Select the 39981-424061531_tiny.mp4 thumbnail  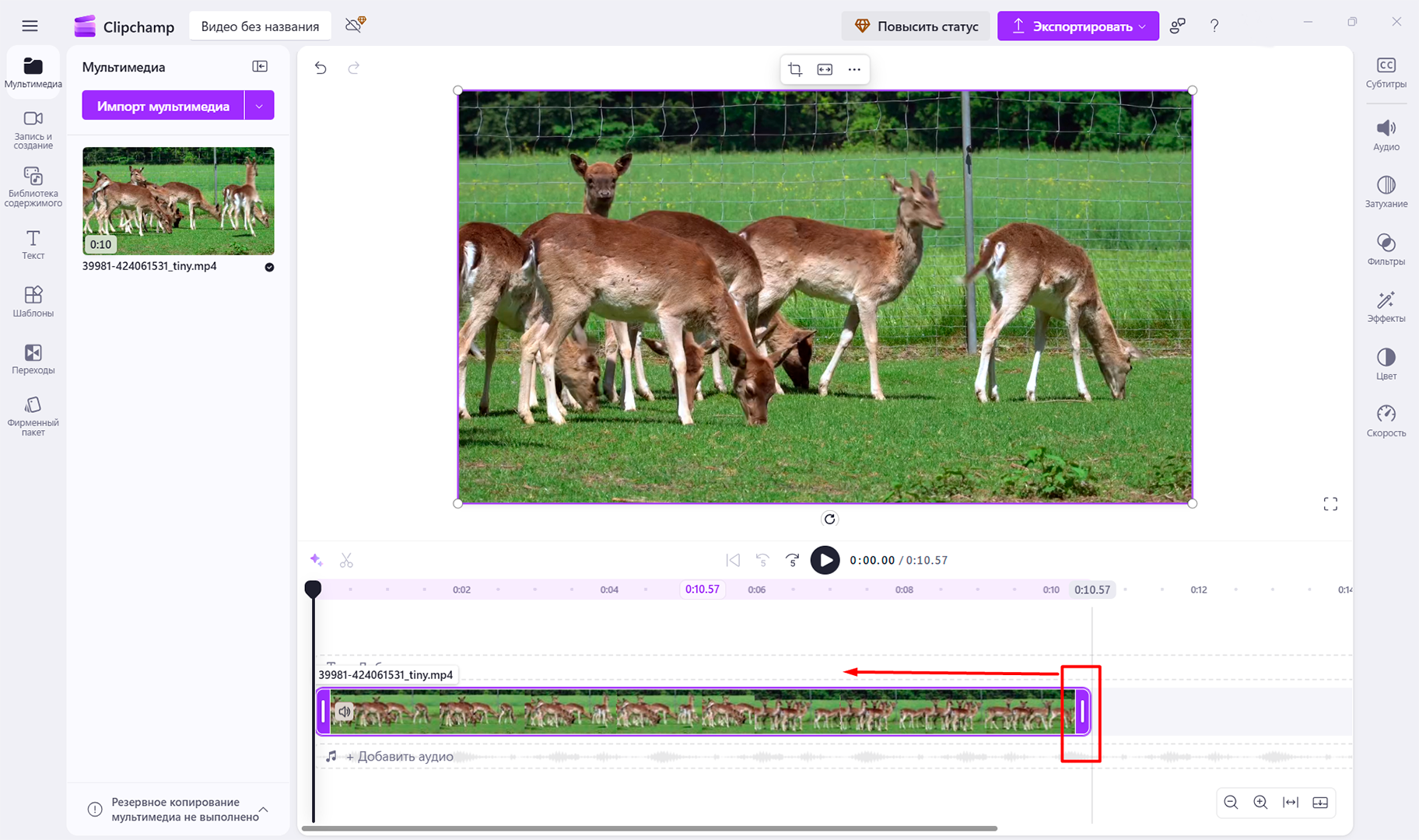[178, 201]
